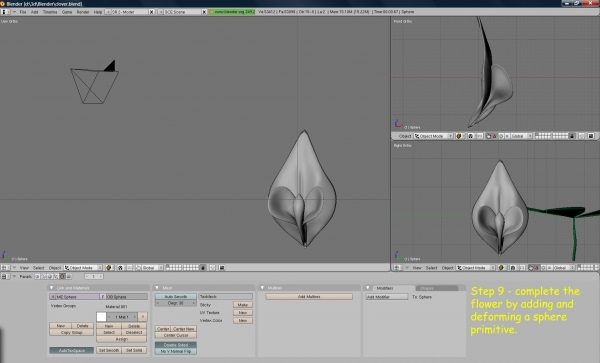Collapse the Link and Materials panel
Viewport: 600px width, 363px height.
(x=51, y=288)
